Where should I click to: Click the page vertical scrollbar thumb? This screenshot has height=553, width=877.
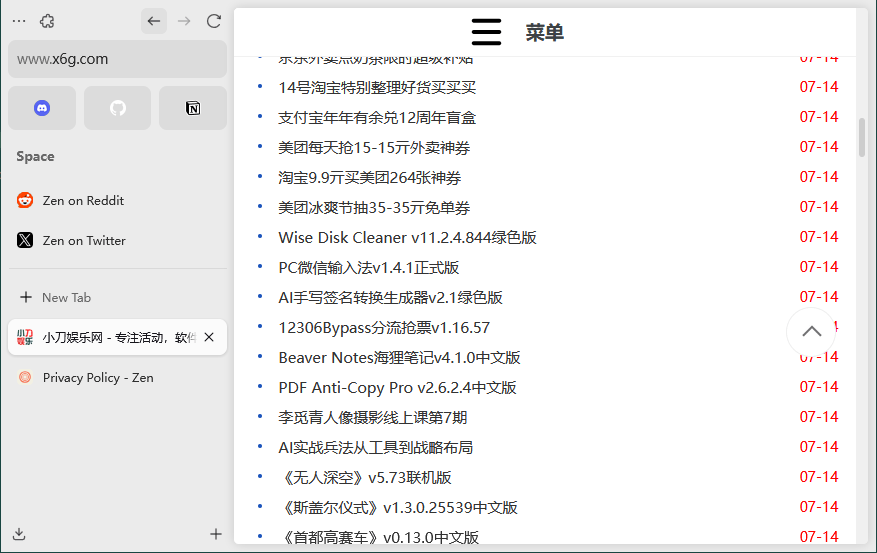[862, 138]
